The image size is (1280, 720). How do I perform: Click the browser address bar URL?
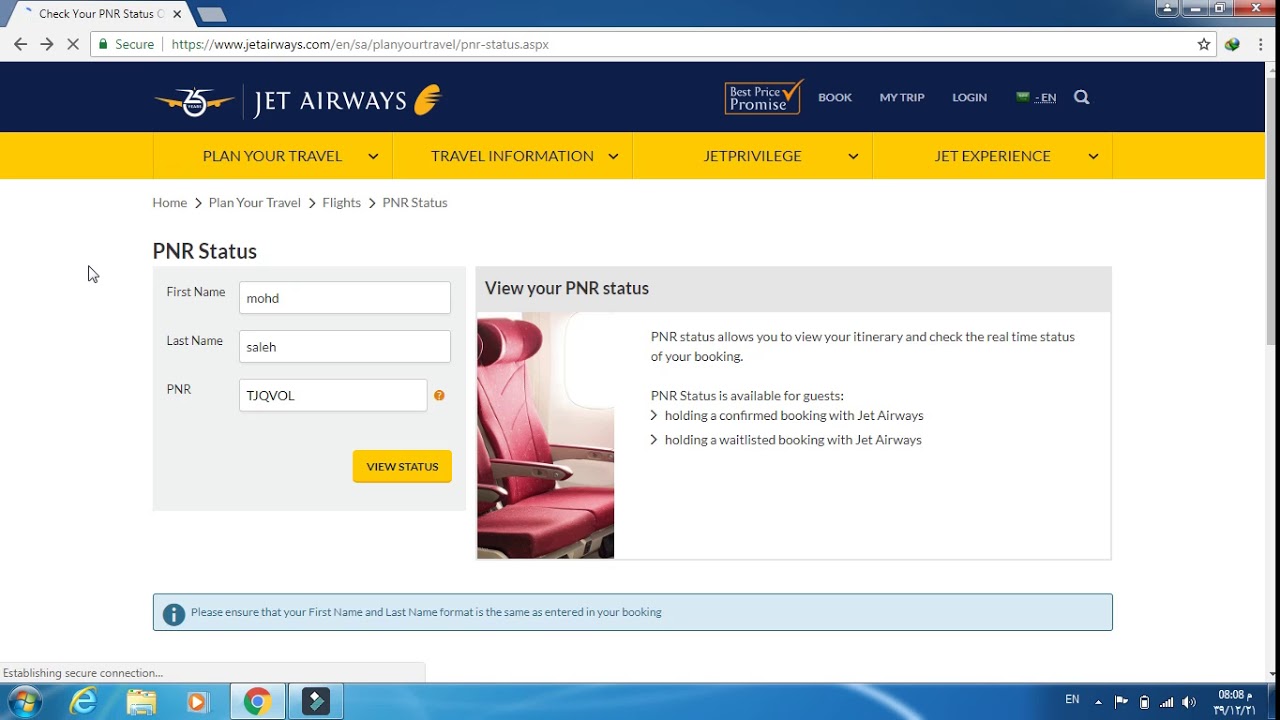[x=360, y=44]
